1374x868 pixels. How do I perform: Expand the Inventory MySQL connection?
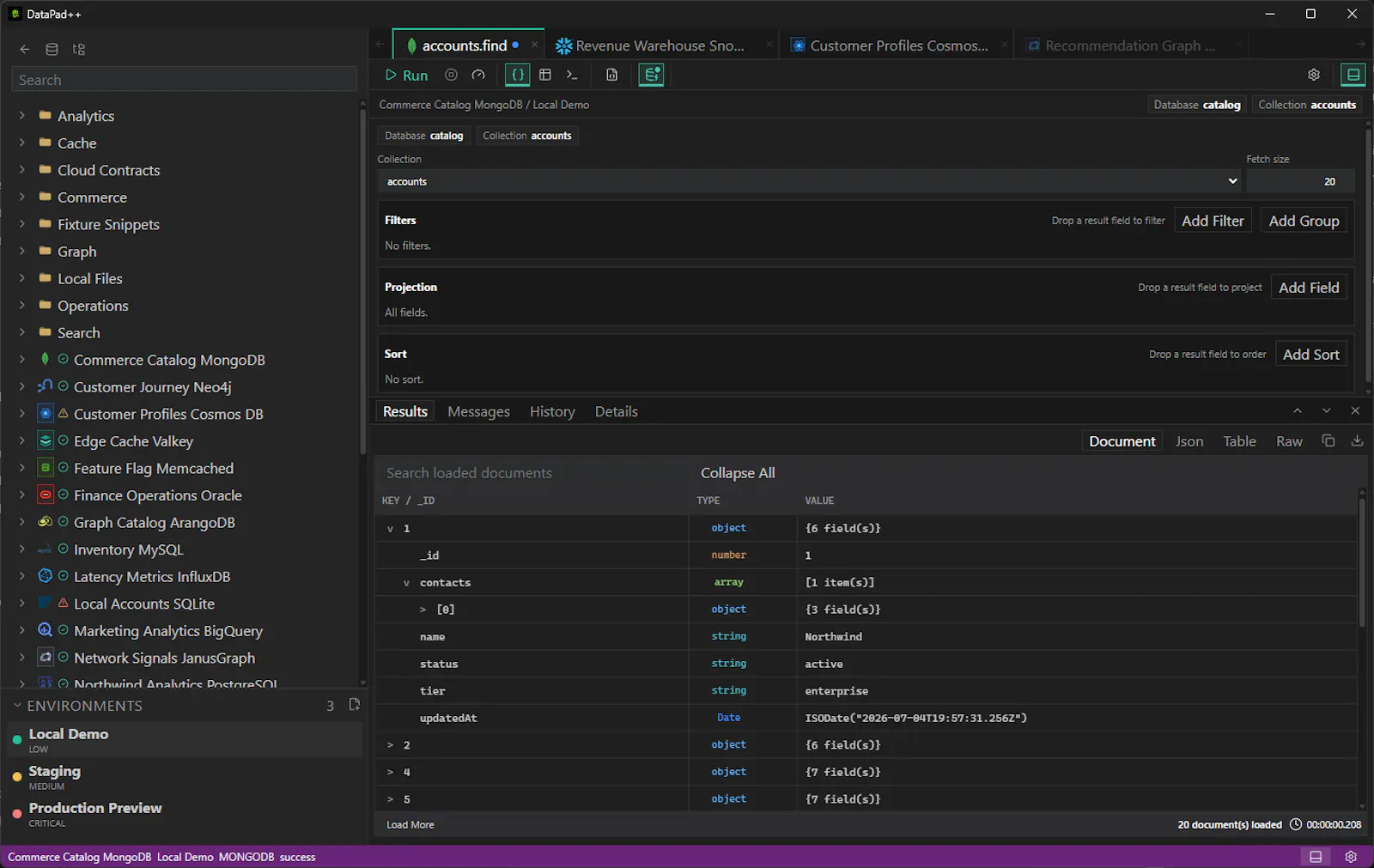(22, 549)
